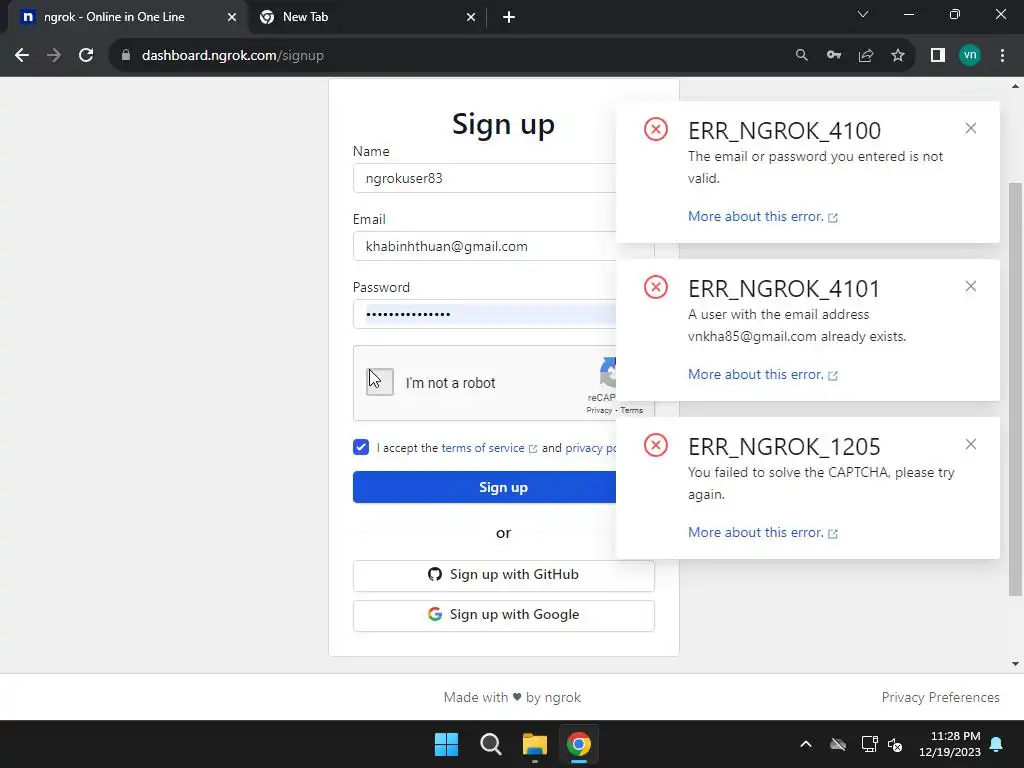Open the terms of service link
Screen dimensions: 1024x768
pyautogui.click(x=489, y=448)
